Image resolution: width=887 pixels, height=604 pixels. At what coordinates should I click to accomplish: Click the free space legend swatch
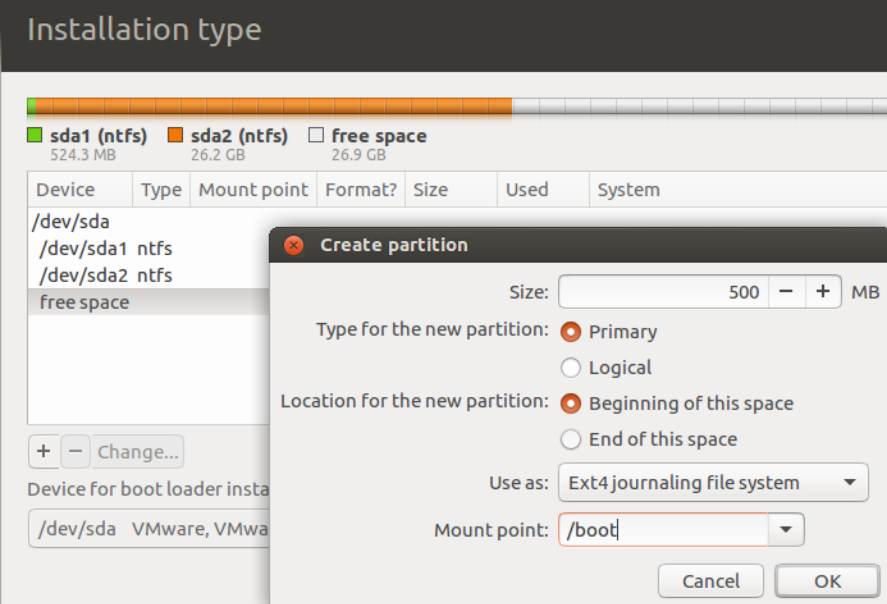click(316, 135)
